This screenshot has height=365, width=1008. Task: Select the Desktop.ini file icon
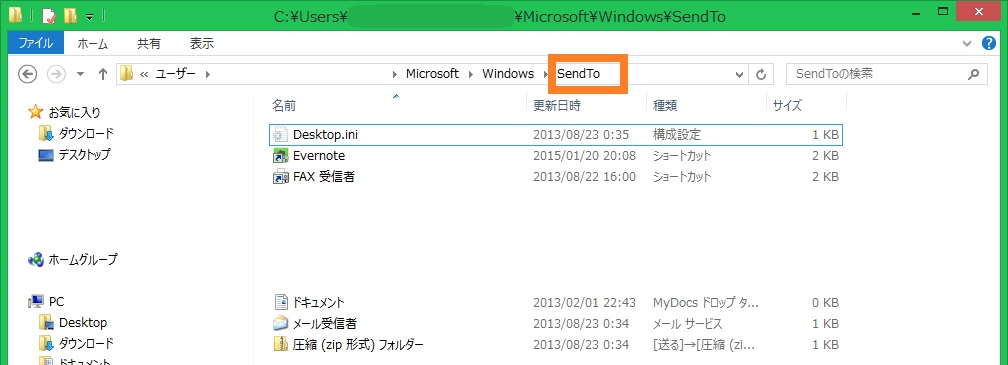click(280, 135)
